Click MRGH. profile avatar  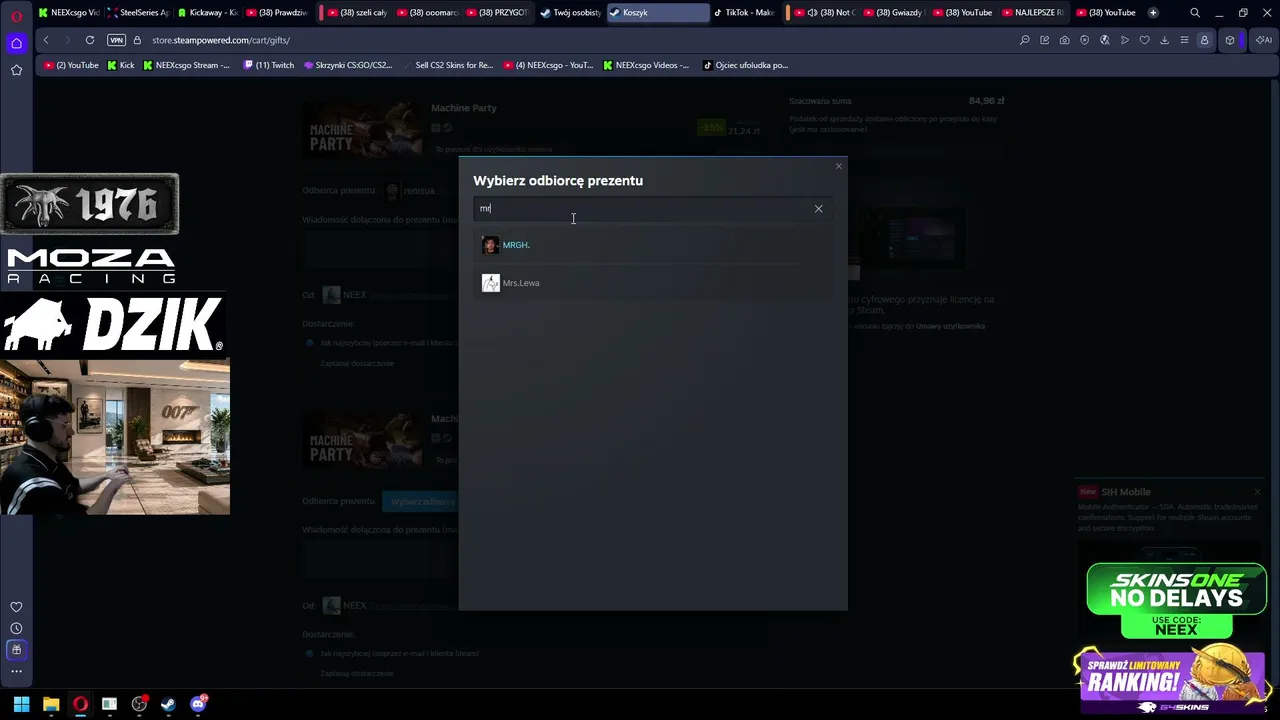point(490,245)
